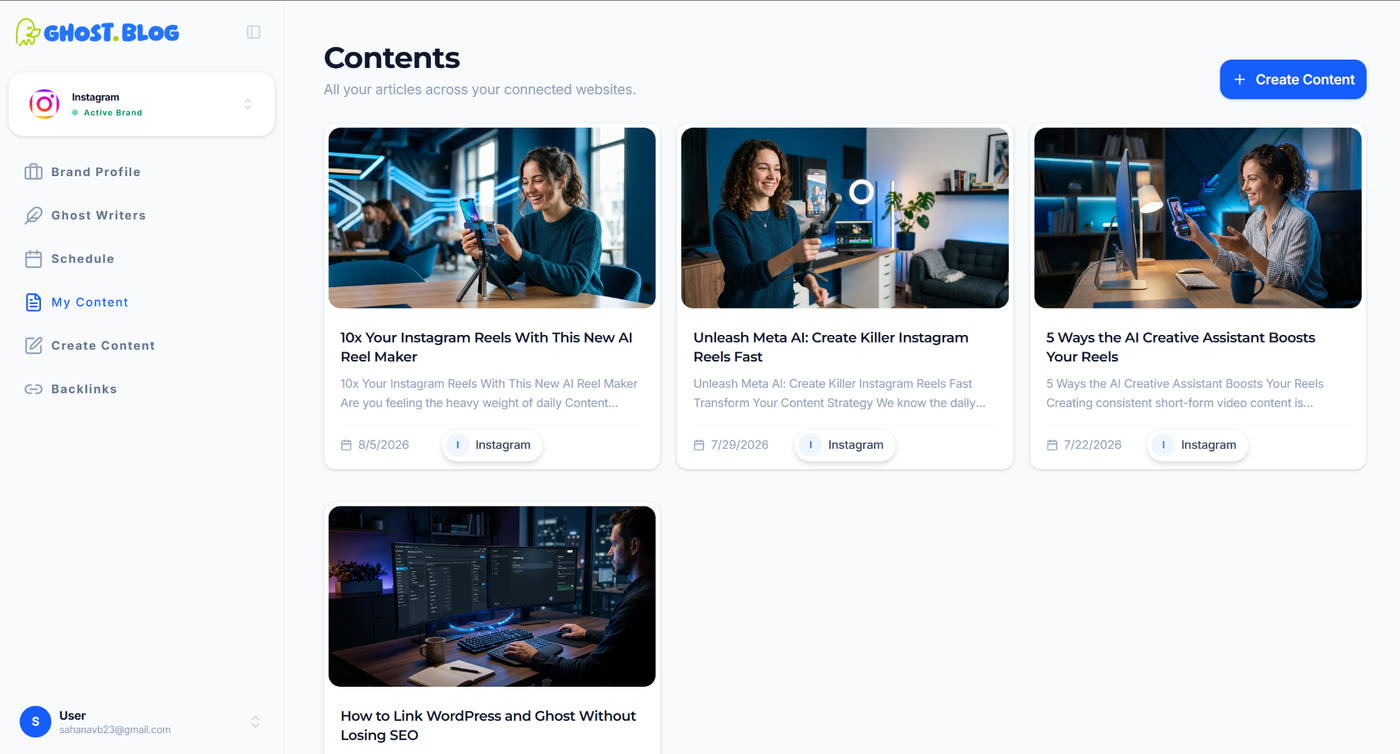The image size is (1400, 754).
Task: Click the plus icon in Create Content button
Action: coord(1240,80)
